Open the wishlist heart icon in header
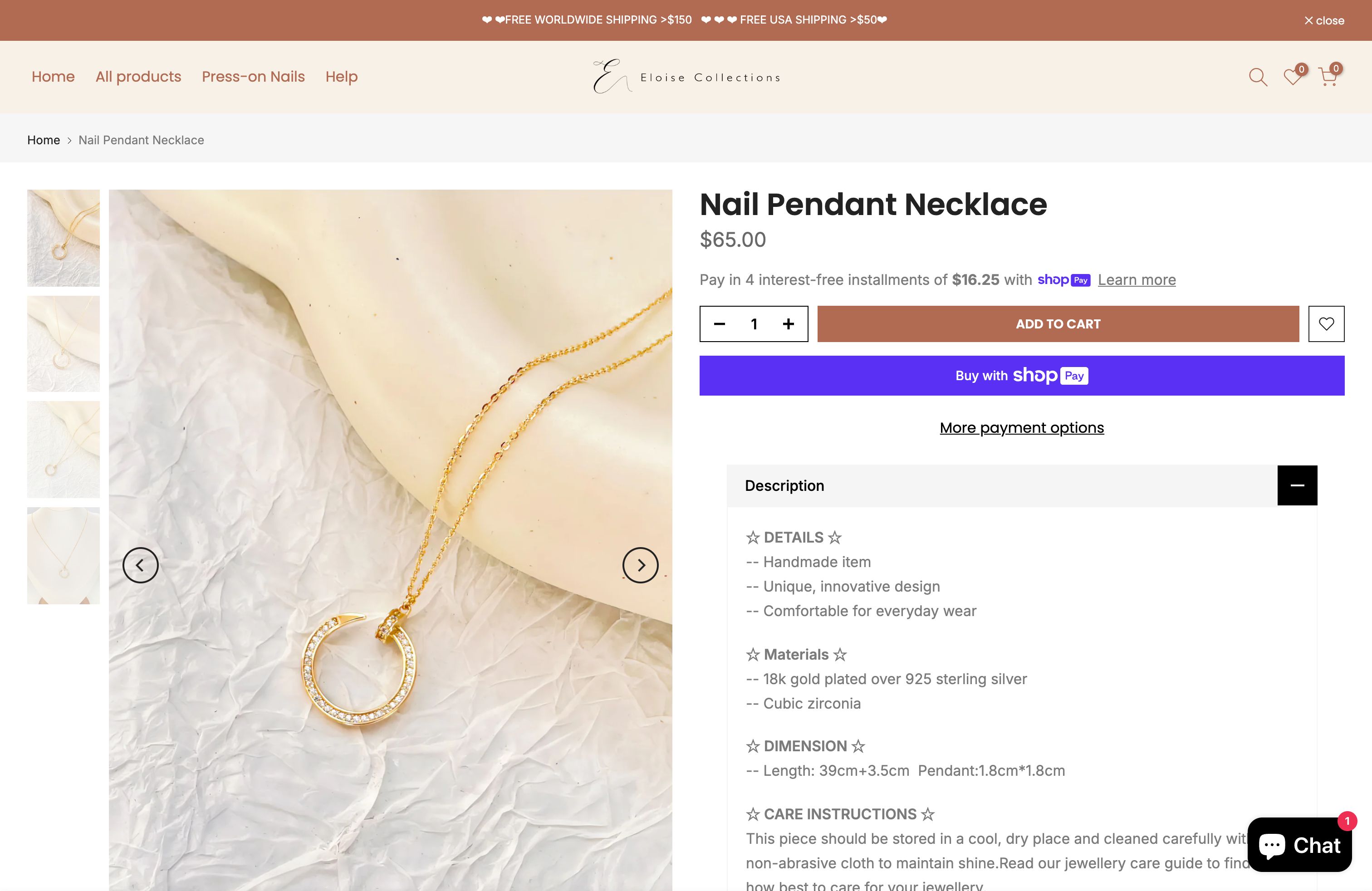Image resolution: width=1372 pixels, height=891 pixels. coord(1293,76)
